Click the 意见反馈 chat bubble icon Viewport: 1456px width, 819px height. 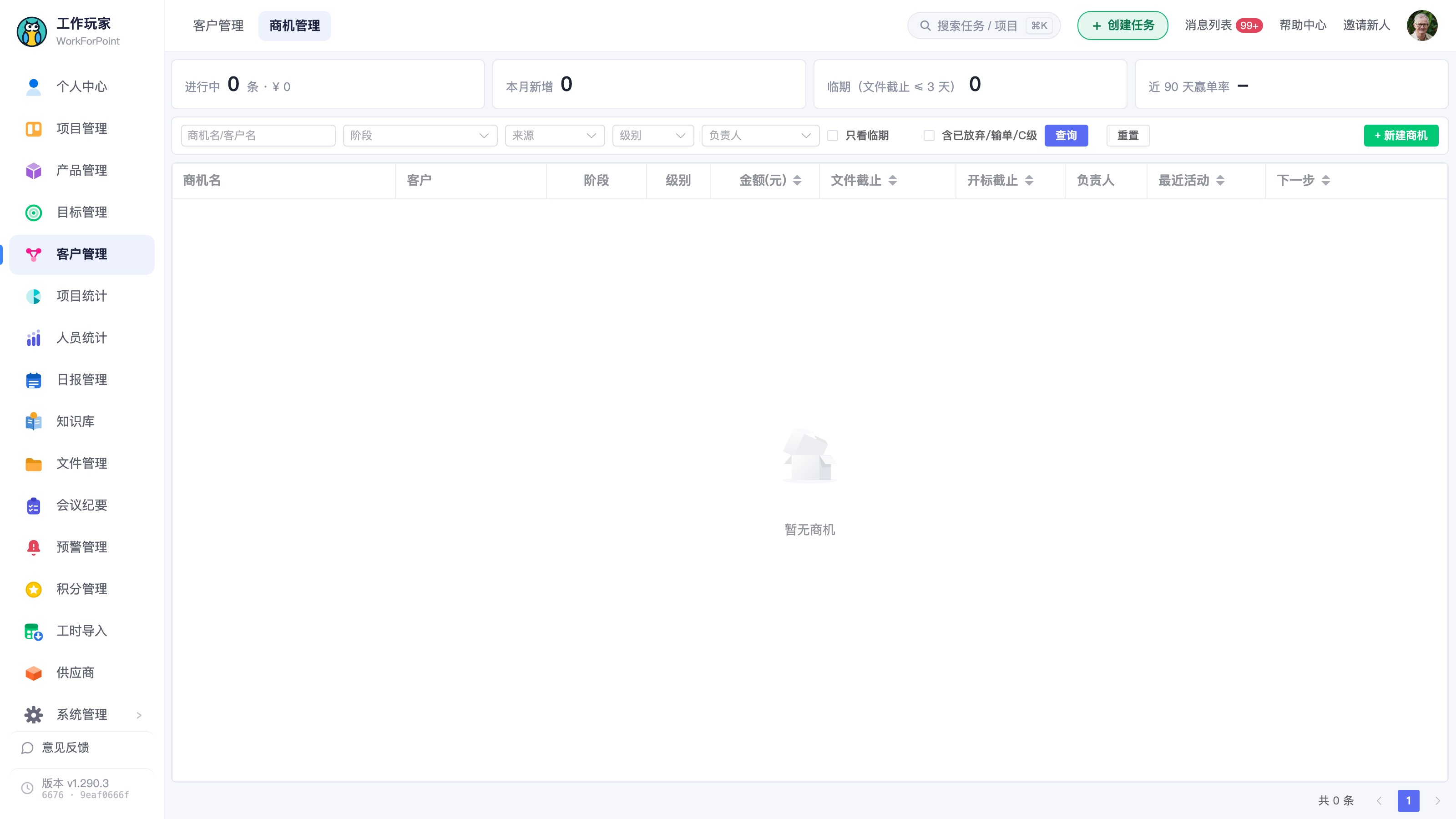27,747
